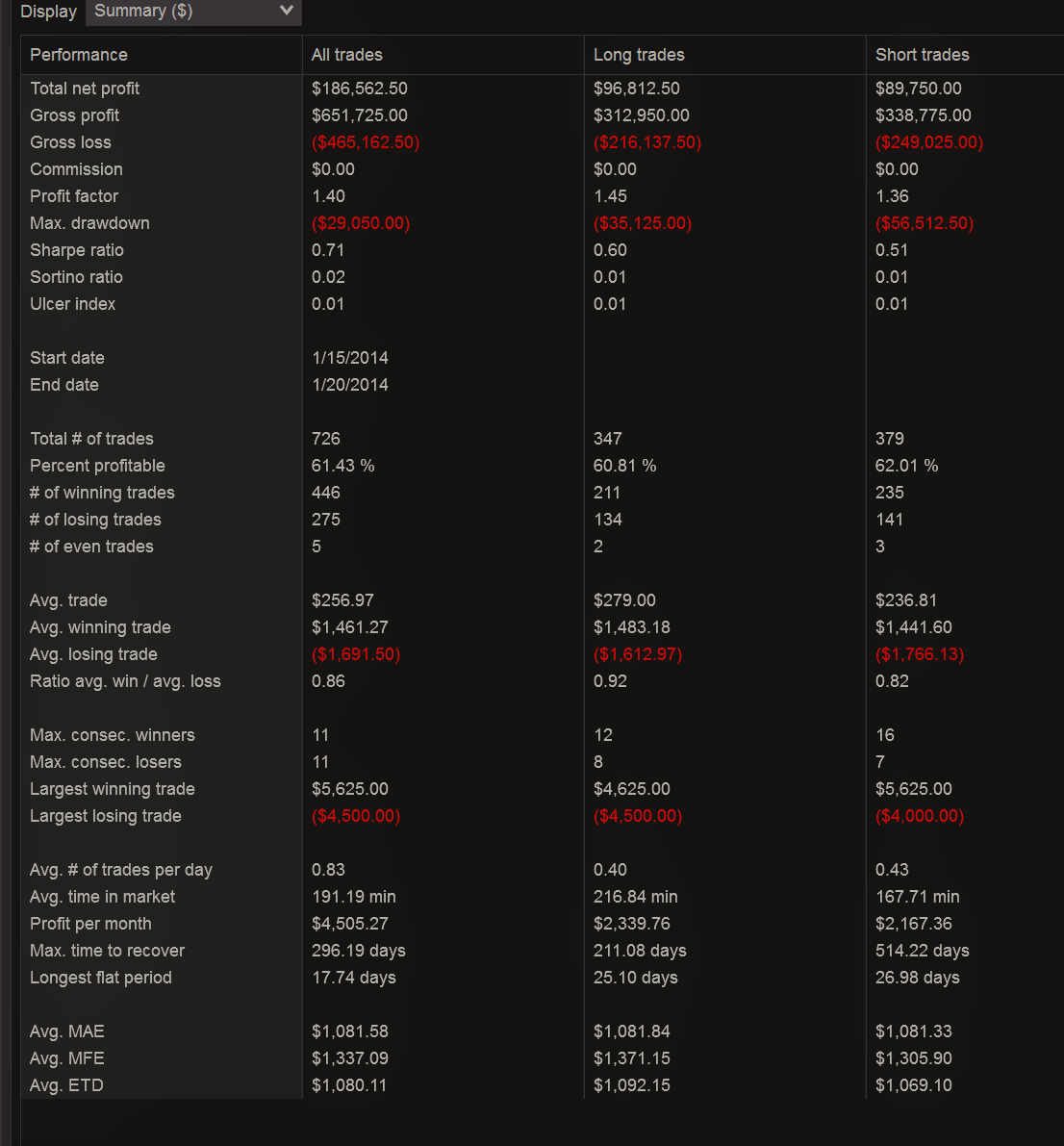Open the Display Summary ($) dropdown
The height and width of the screenshot is (1146, 1064).
pyautogui.click(x=192, y=12)
